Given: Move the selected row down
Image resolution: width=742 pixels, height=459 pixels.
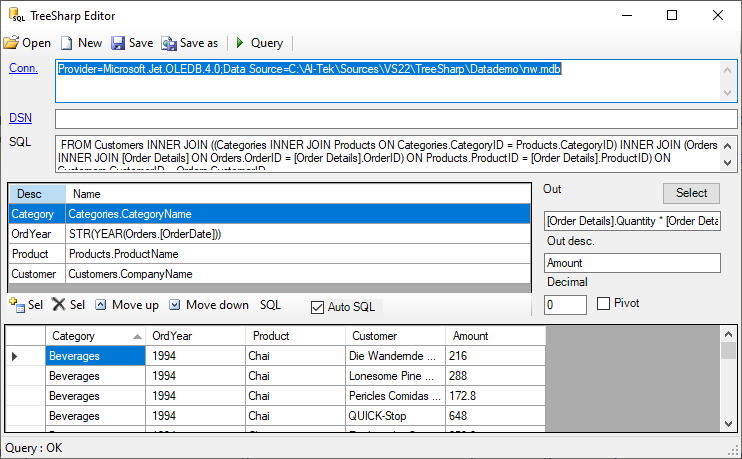Looking at the screenshot, I should click(209, 305).
